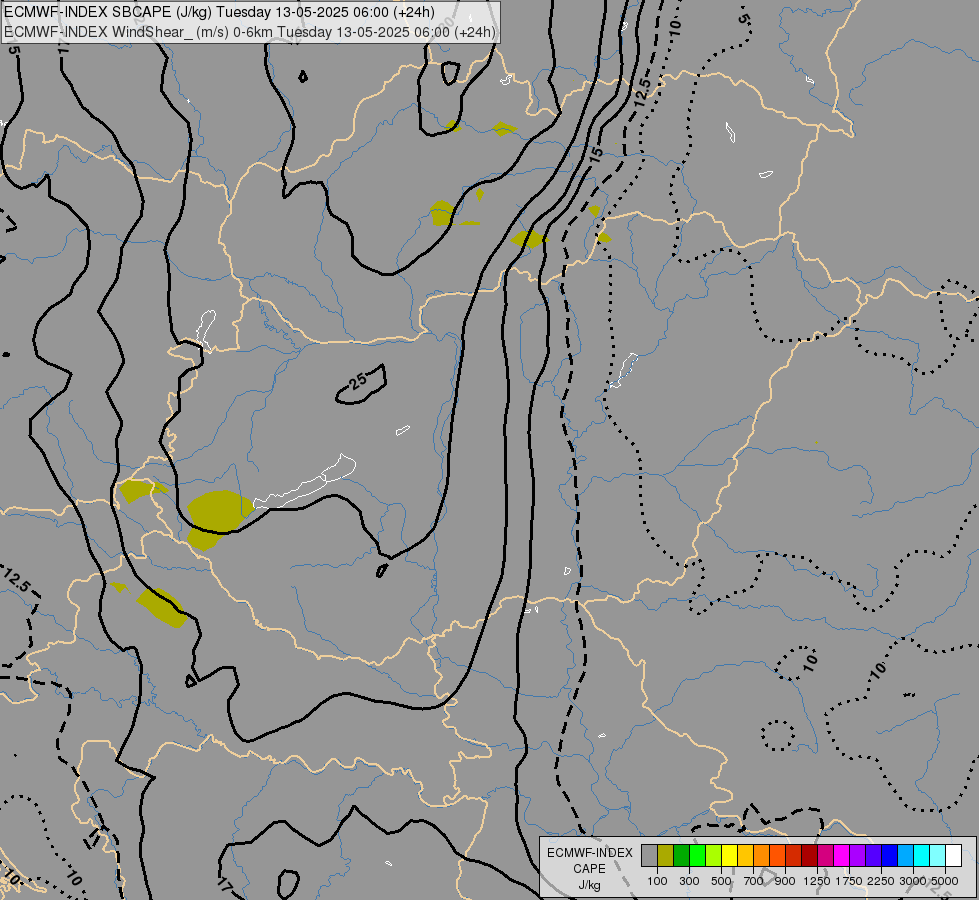Click the CAPE label in the legend
This screenshot has width=979, height=900.
point(589,869)
